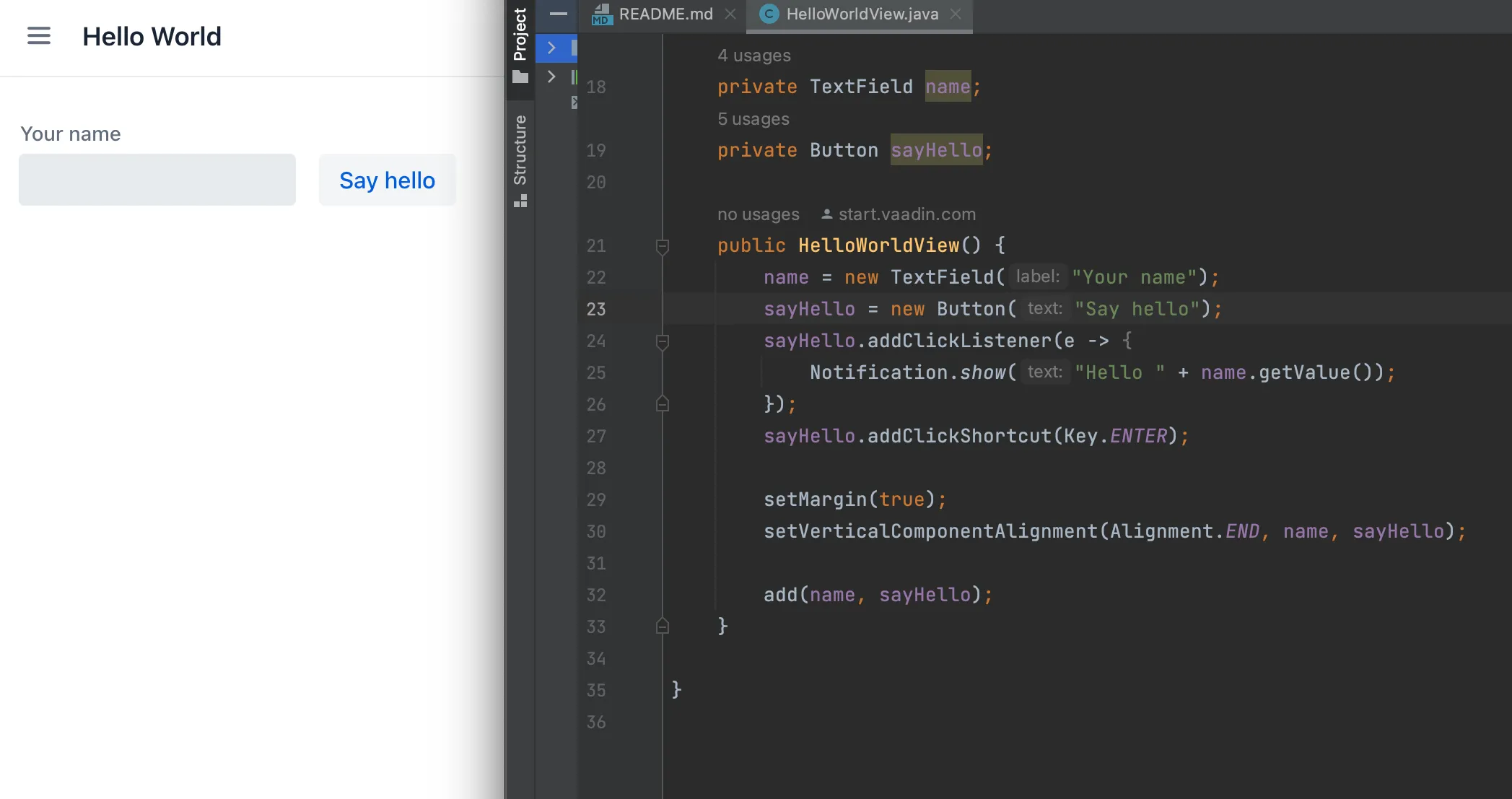
Task: Switch to the README.md tab
Action: (x=664, y=14)
